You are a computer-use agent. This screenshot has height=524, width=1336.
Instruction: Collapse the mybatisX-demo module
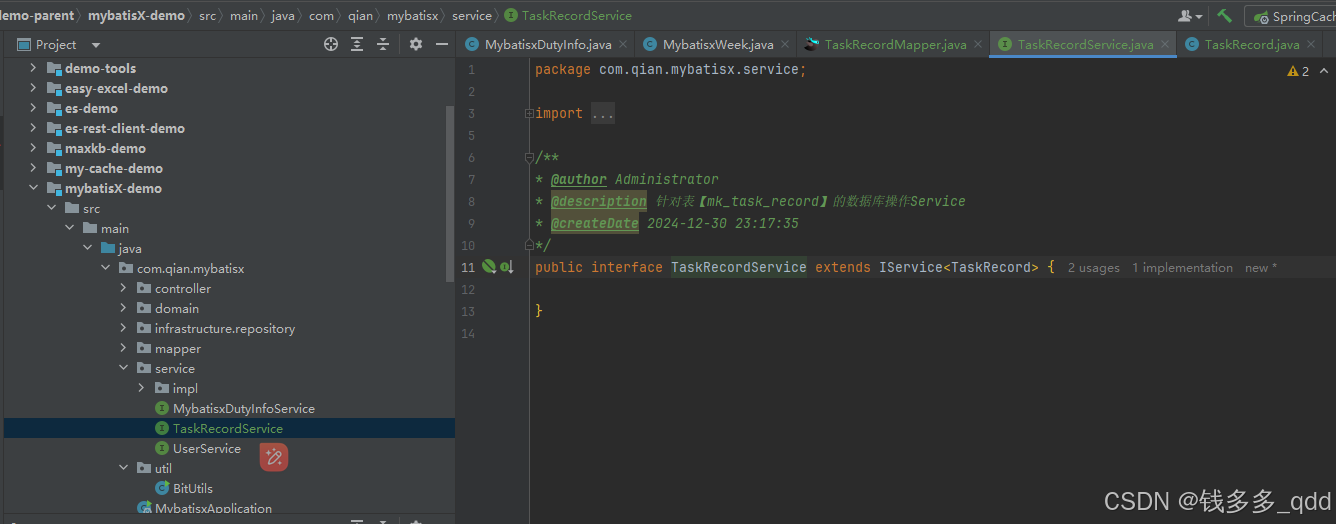[x=33, y=188]
